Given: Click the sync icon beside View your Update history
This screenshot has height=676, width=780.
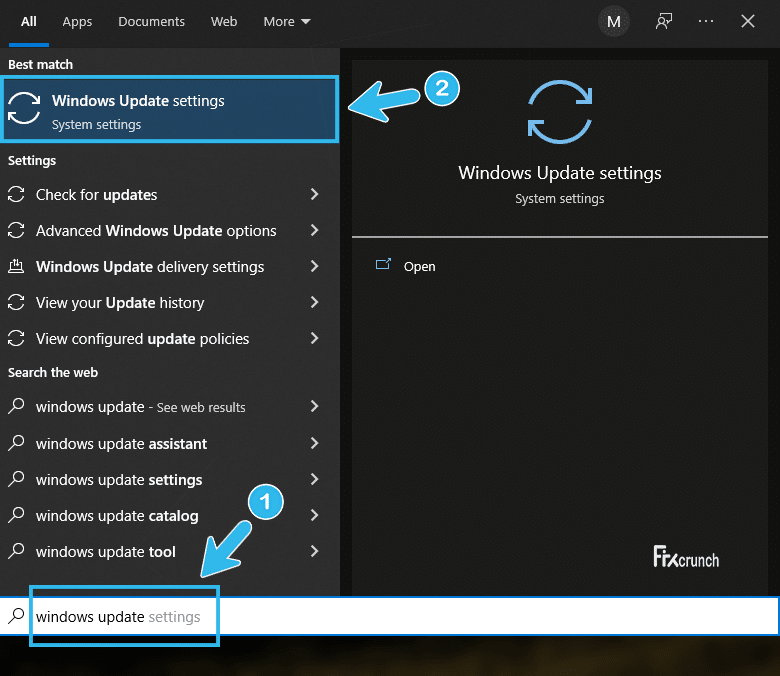Looking at the screenshot, I should point(16,302).
